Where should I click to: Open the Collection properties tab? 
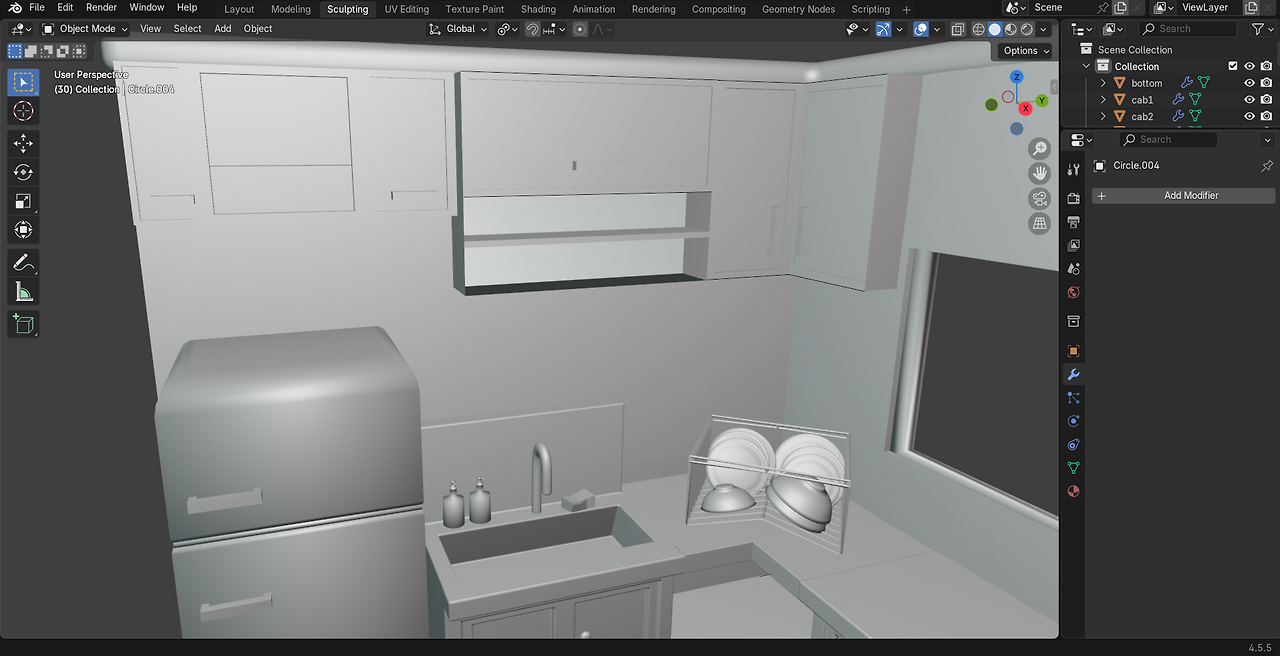pos(1073,322)
